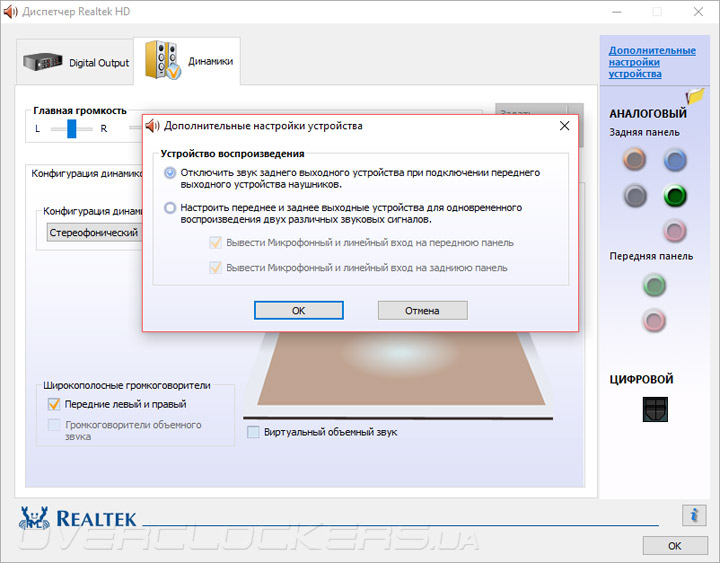The image size is (720, 563).
Task: Click the orange rear panel audio jack
Action: click(635, 160)
